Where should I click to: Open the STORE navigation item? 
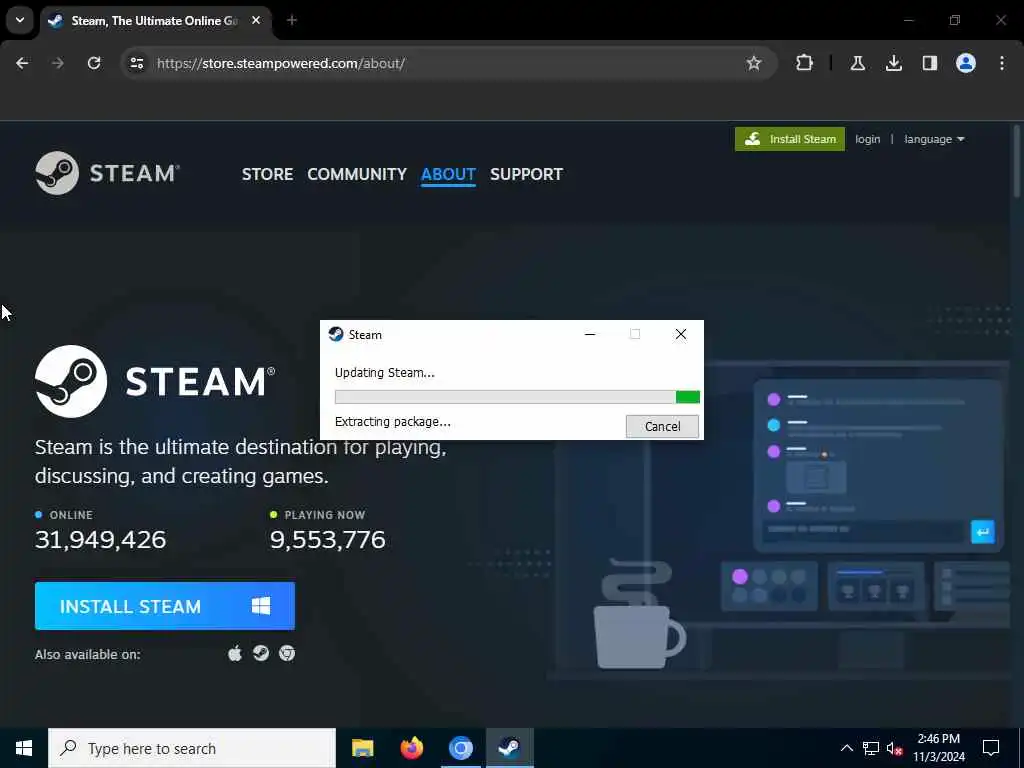pos(267,174)
